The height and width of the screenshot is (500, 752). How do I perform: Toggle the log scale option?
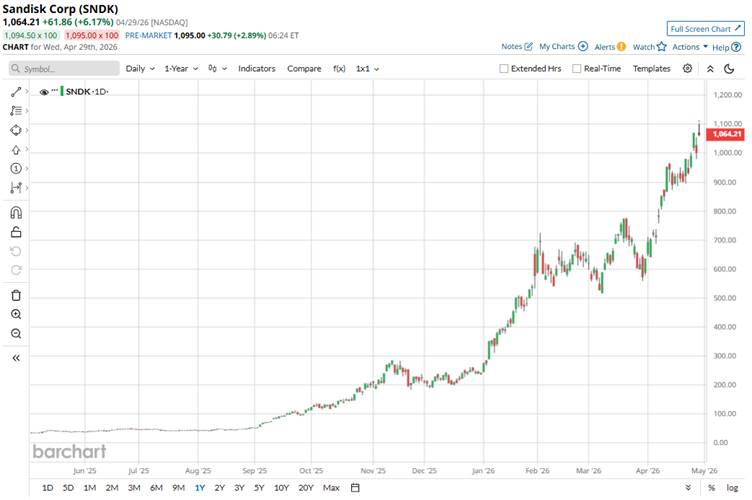(732, 488)
